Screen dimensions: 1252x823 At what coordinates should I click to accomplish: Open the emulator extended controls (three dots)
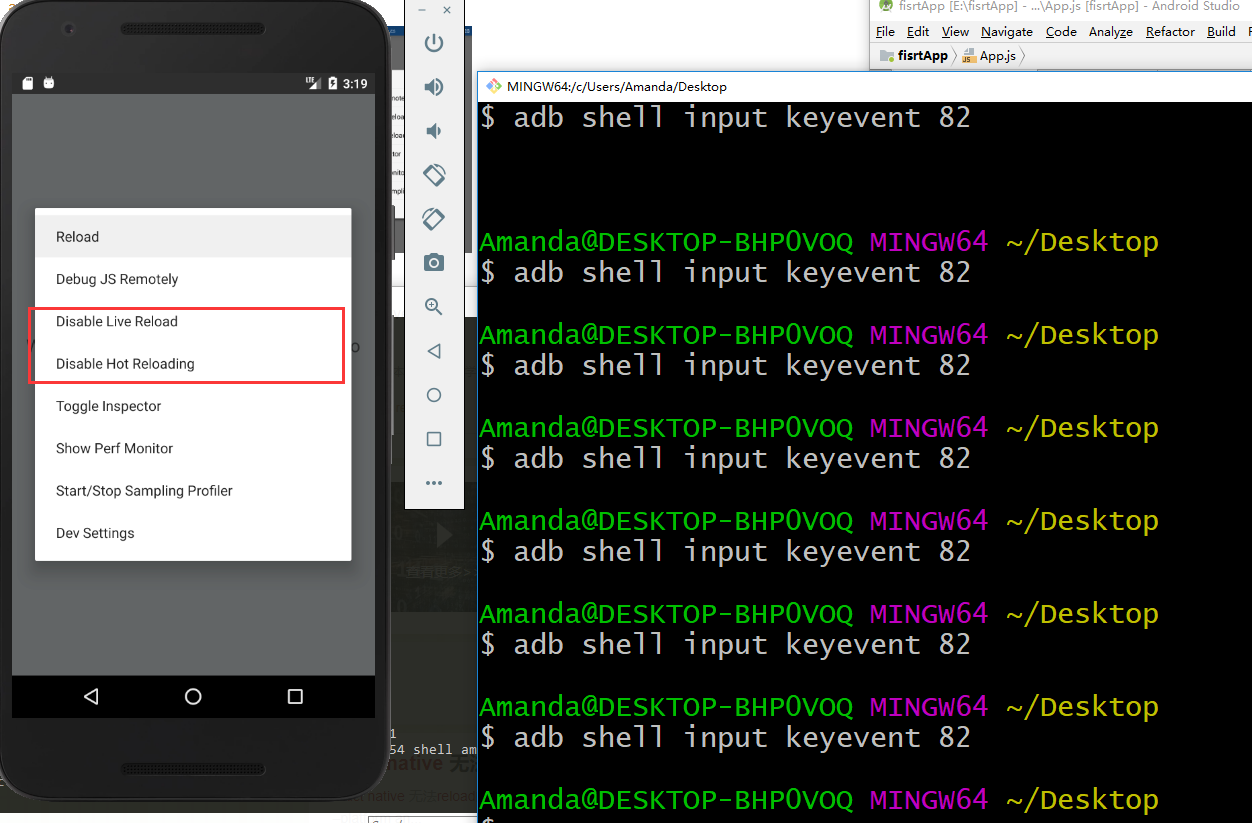click(x=434, y=483)
